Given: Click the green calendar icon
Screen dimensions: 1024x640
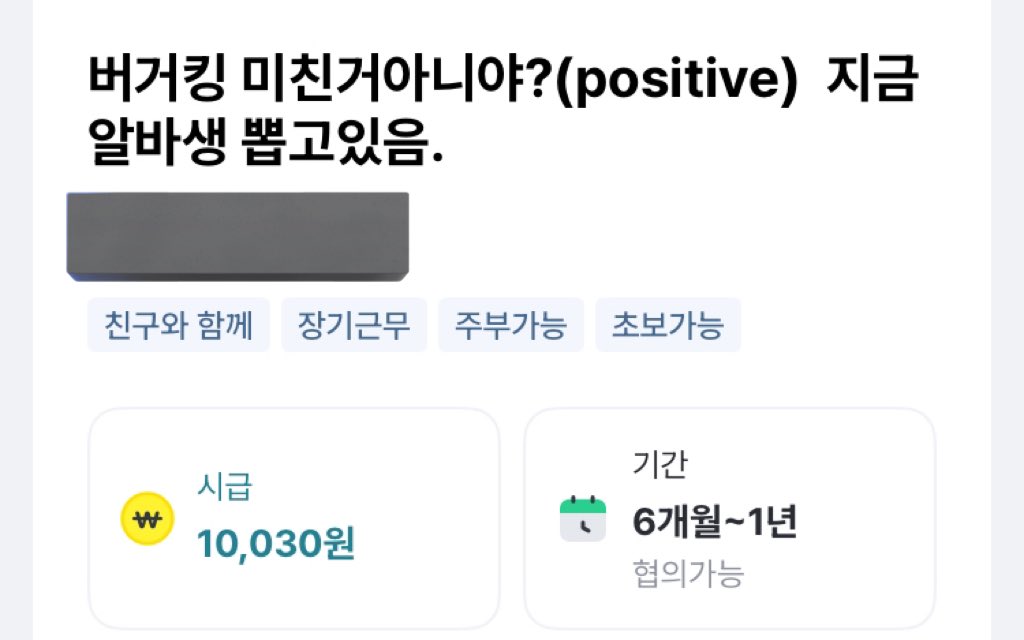Looking at the screenshot, I should (x=582, y=519).
